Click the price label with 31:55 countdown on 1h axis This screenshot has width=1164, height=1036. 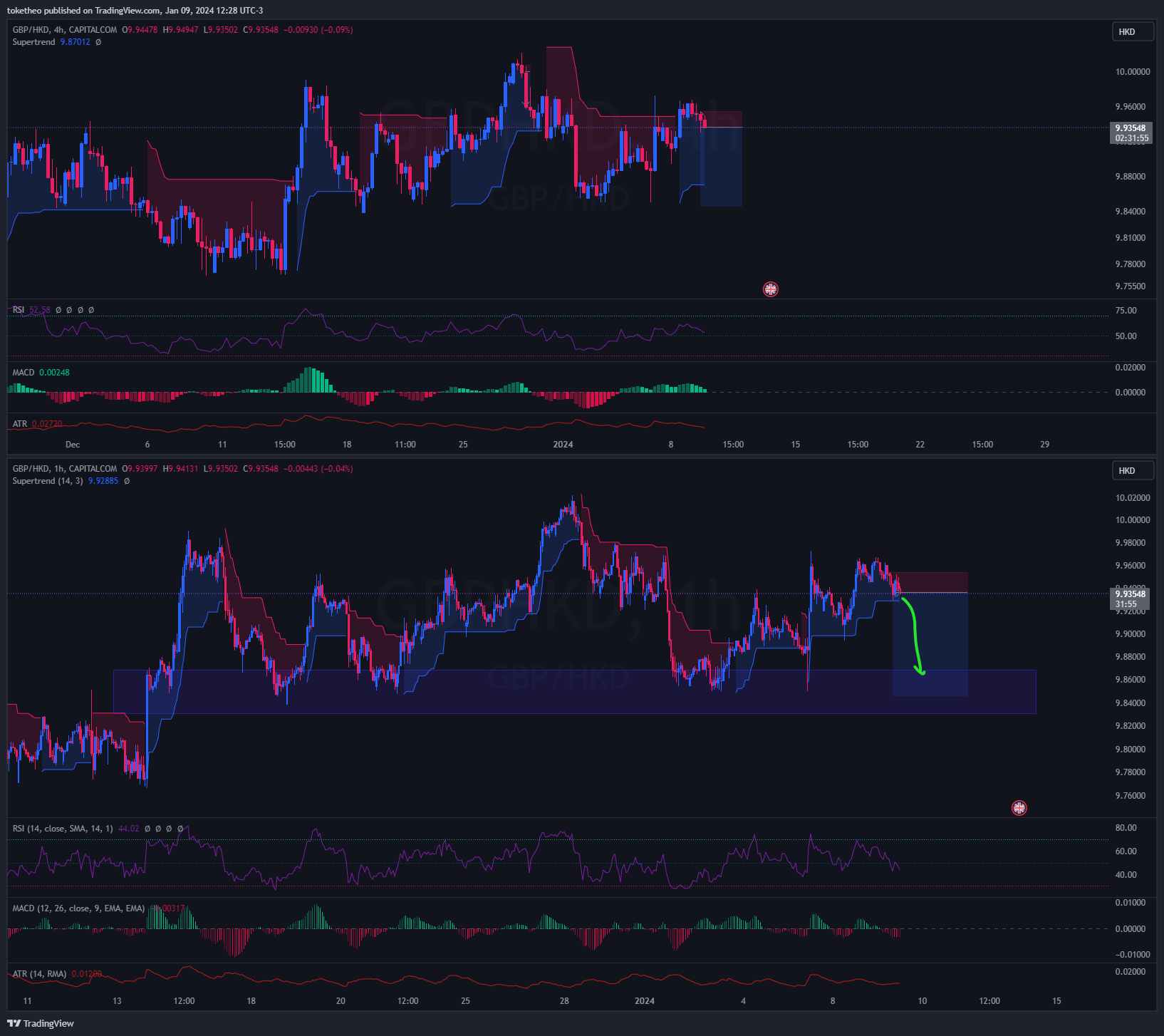pos(1131,599)
